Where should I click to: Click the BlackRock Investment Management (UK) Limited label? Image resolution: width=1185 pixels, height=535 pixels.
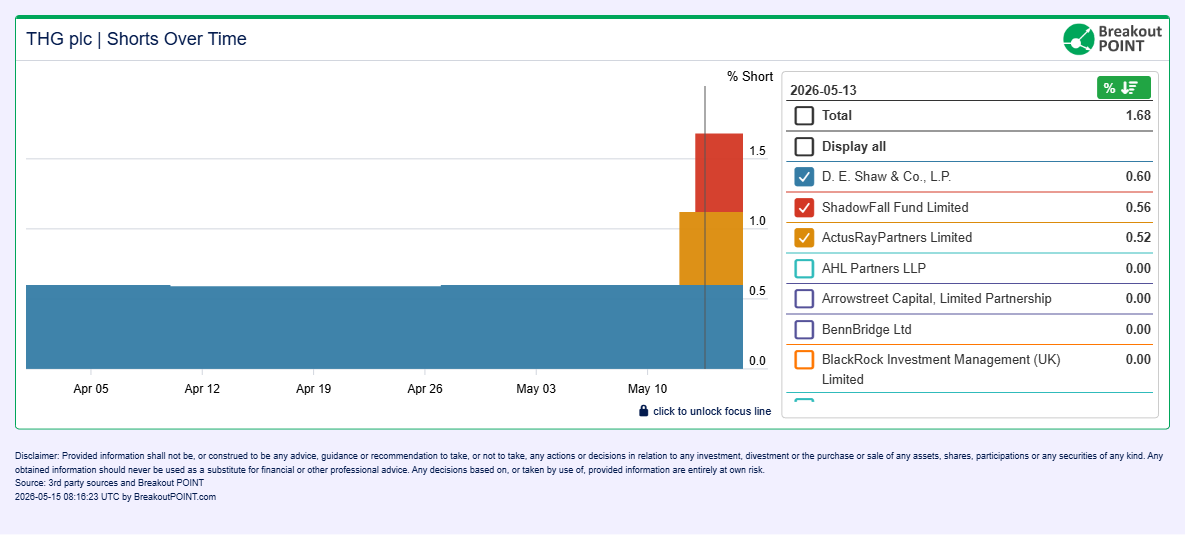[942, 369]
